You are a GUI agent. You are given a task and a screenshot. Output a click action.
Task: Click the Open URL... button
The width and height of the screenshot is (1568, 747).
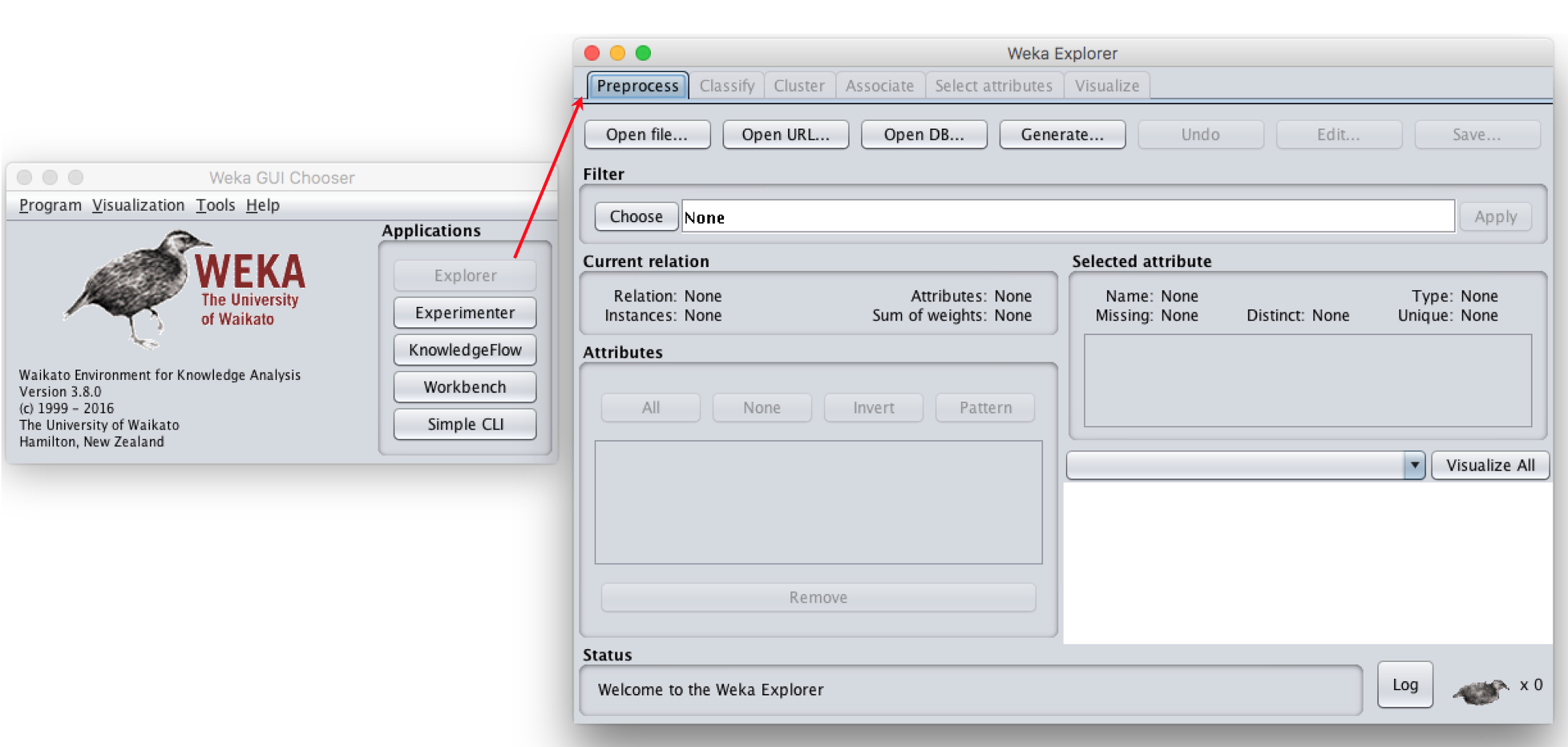(x=786, y=135)
